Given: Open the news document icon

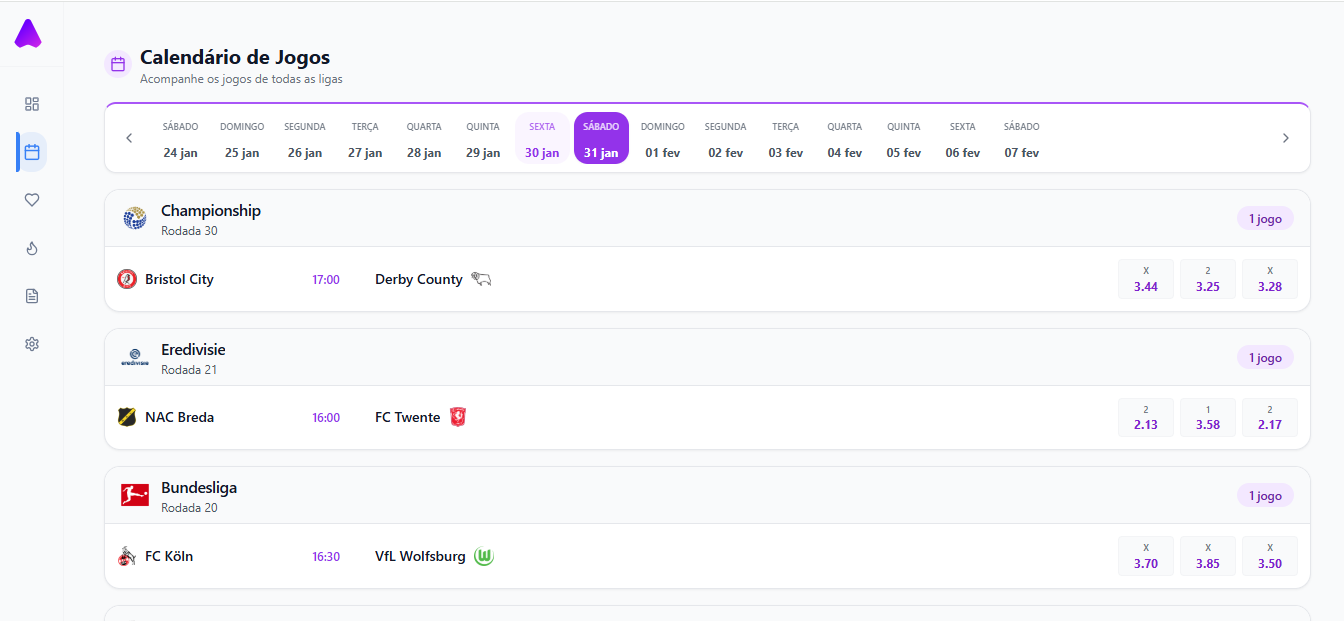Looking at the screenshot, I should (31, 295).
